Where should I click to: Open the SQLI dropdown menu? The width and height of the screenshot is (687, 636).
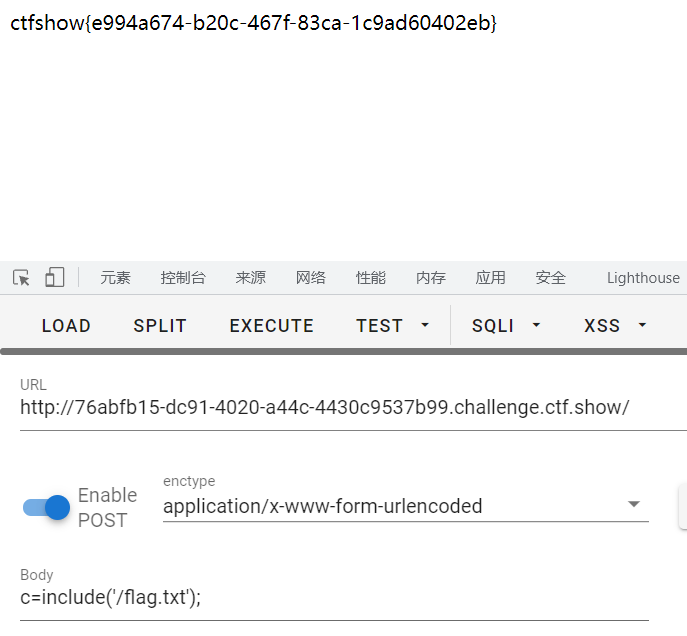[506, 325]
